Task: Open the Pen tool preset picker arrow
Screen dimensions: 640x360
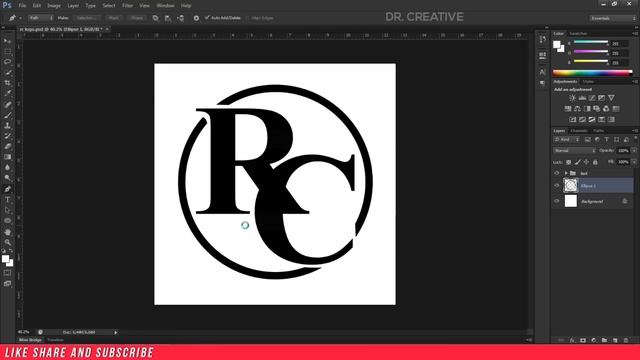Action: 20,18
